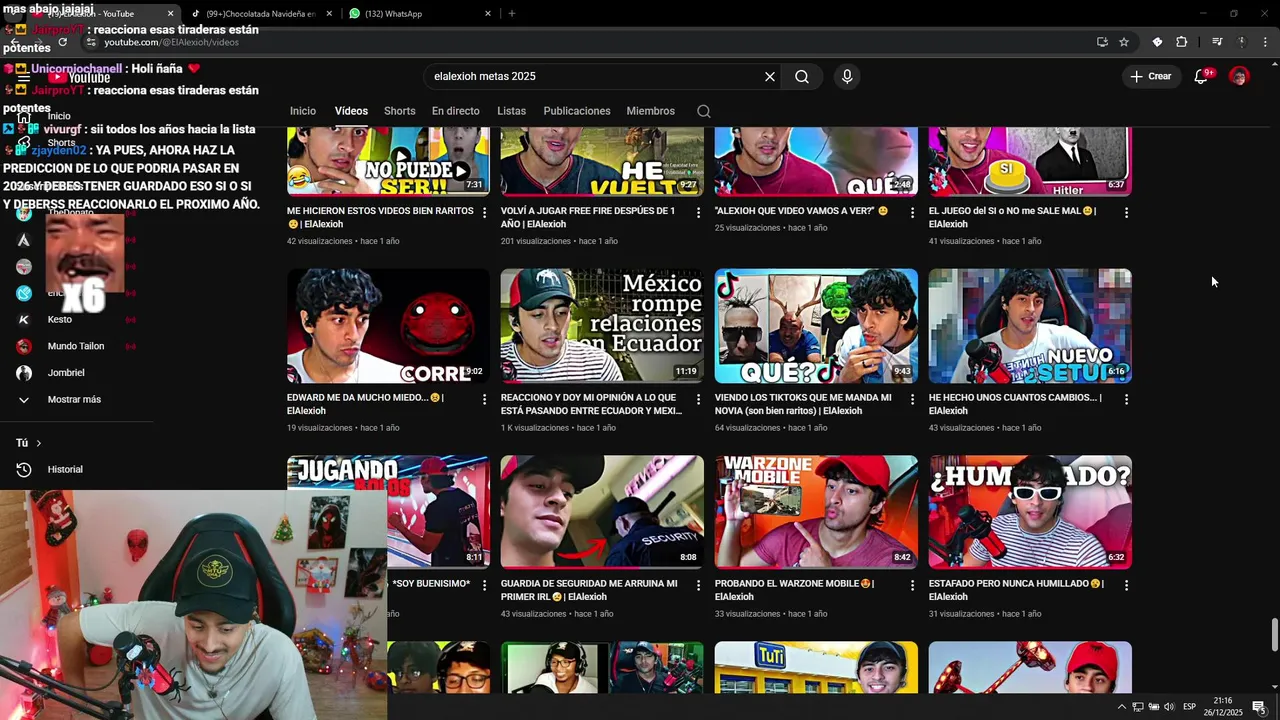The image size is (1280, 720).
Task: Open the volume icon in the system tray
Action: (x=1169, y=707)
